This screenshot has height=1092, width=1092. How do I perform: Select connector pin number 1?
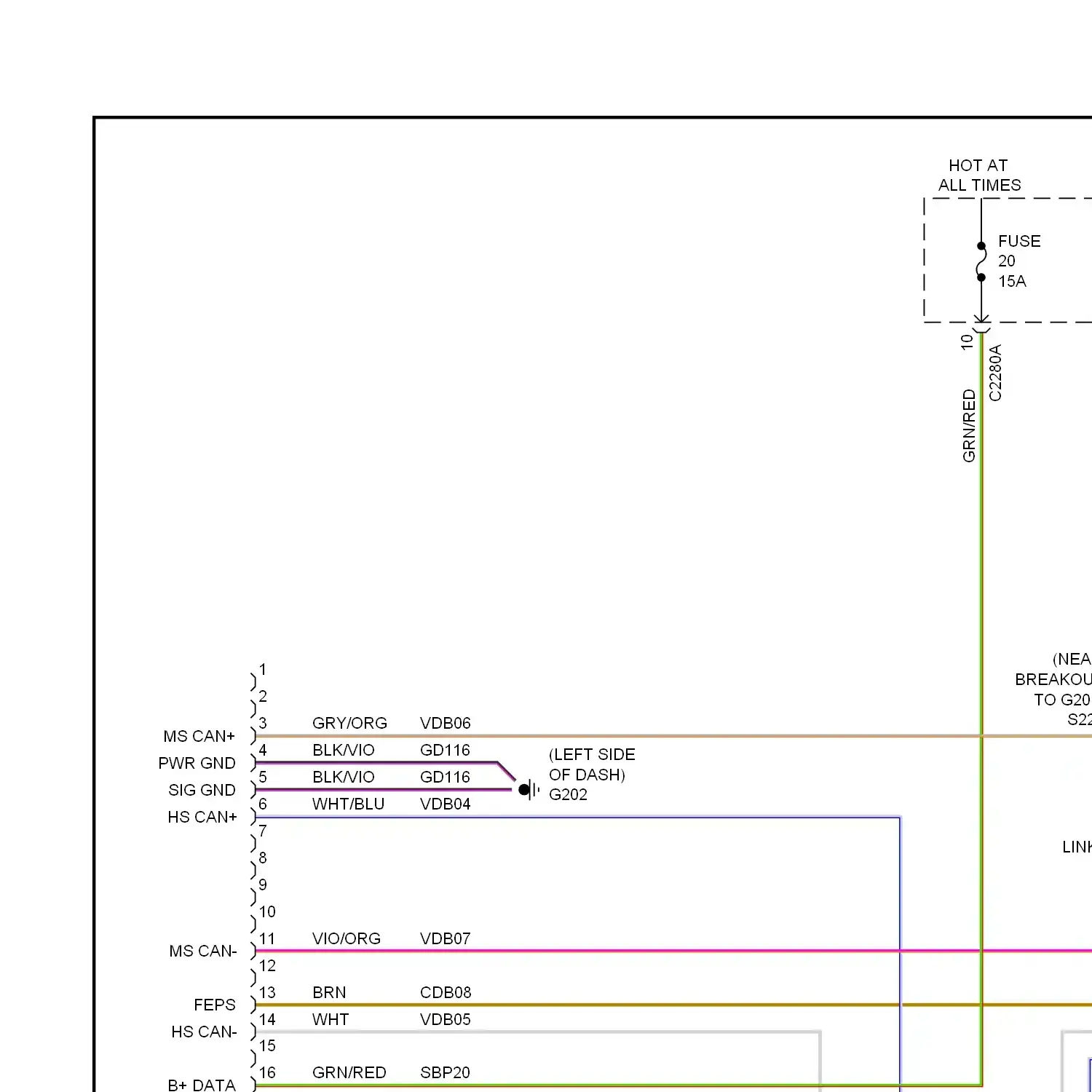point(263,669)
